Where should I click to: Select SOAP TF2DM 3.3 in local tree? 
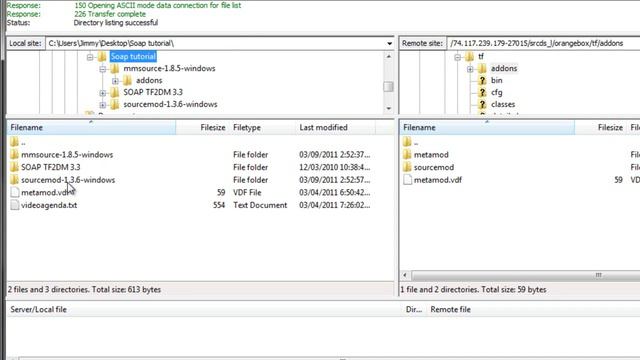153,92
